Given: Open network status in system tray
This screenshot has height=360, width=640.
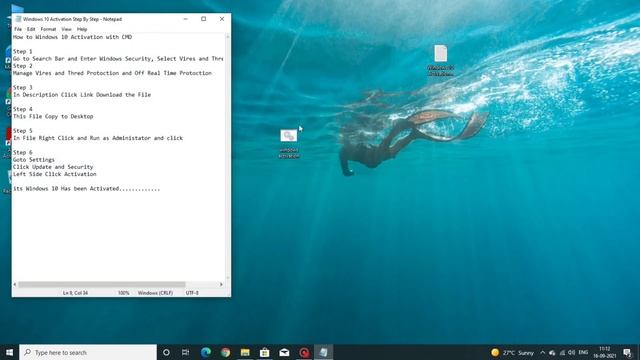Looking at the screenshot, I should [562, 353].
